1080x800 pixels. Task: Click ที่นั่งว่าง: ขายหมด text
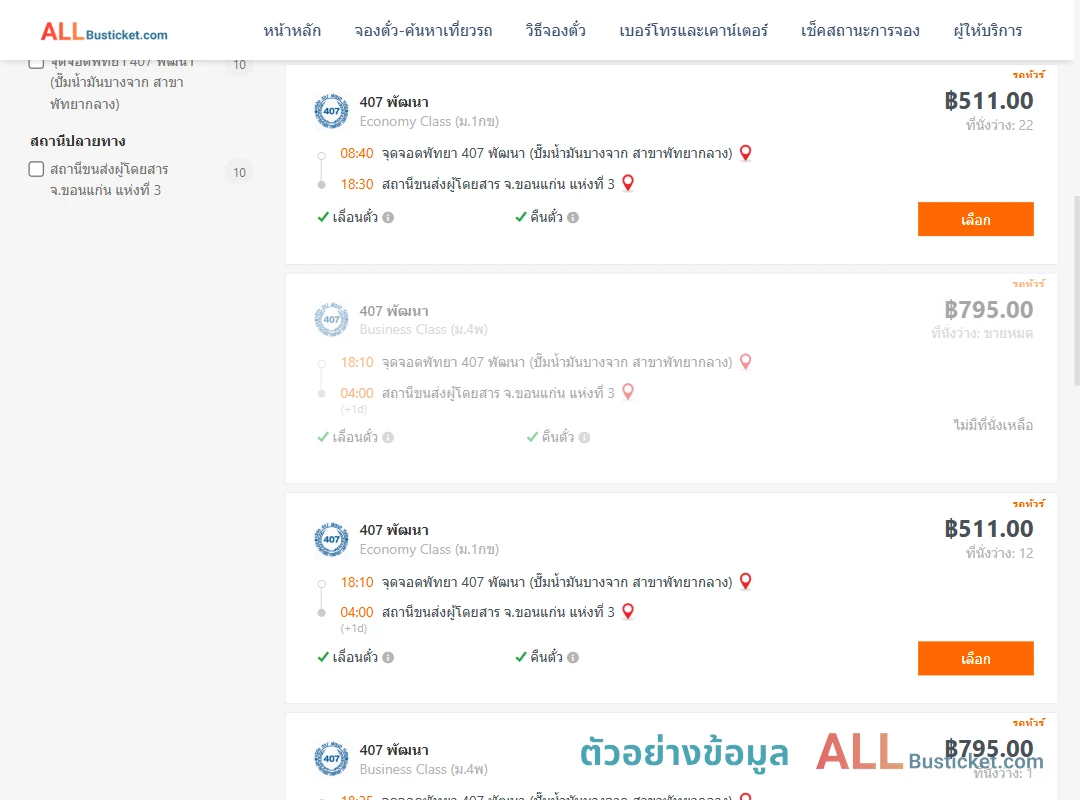click(x=982, y=334)
